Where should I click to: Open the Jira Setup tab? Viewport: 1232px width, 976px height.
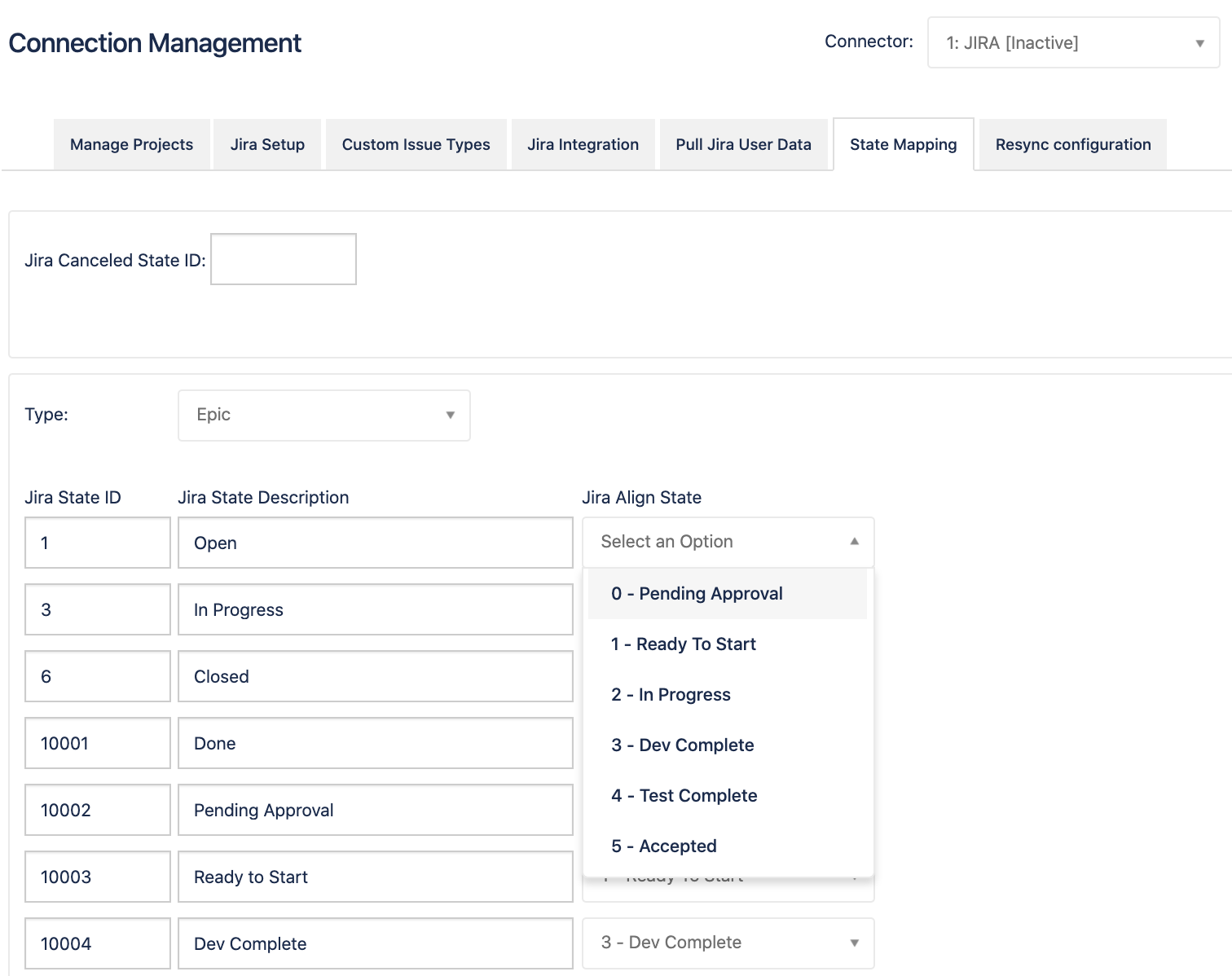point(267,144)
